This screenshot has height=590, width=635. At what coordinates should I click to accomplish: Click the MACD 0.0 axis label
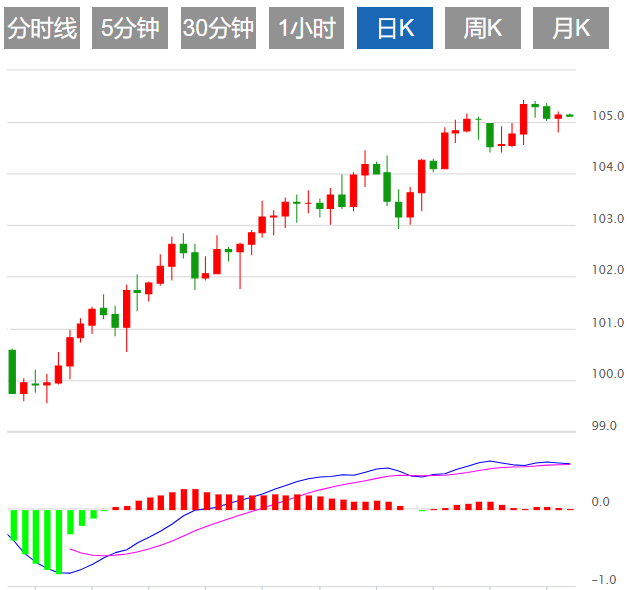[x=600, y=503]
